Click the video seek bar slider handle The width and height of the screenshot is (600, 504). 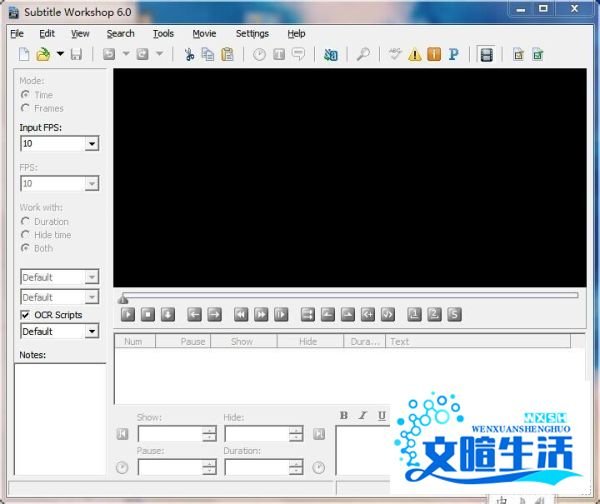(x=123, y=298)
